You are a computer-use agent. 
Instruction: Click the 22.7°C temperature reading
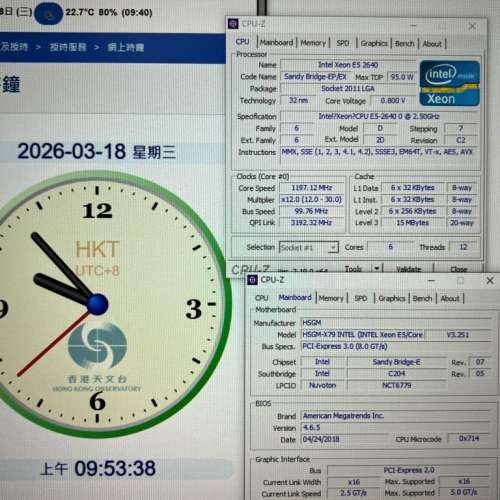coord(79,13)
